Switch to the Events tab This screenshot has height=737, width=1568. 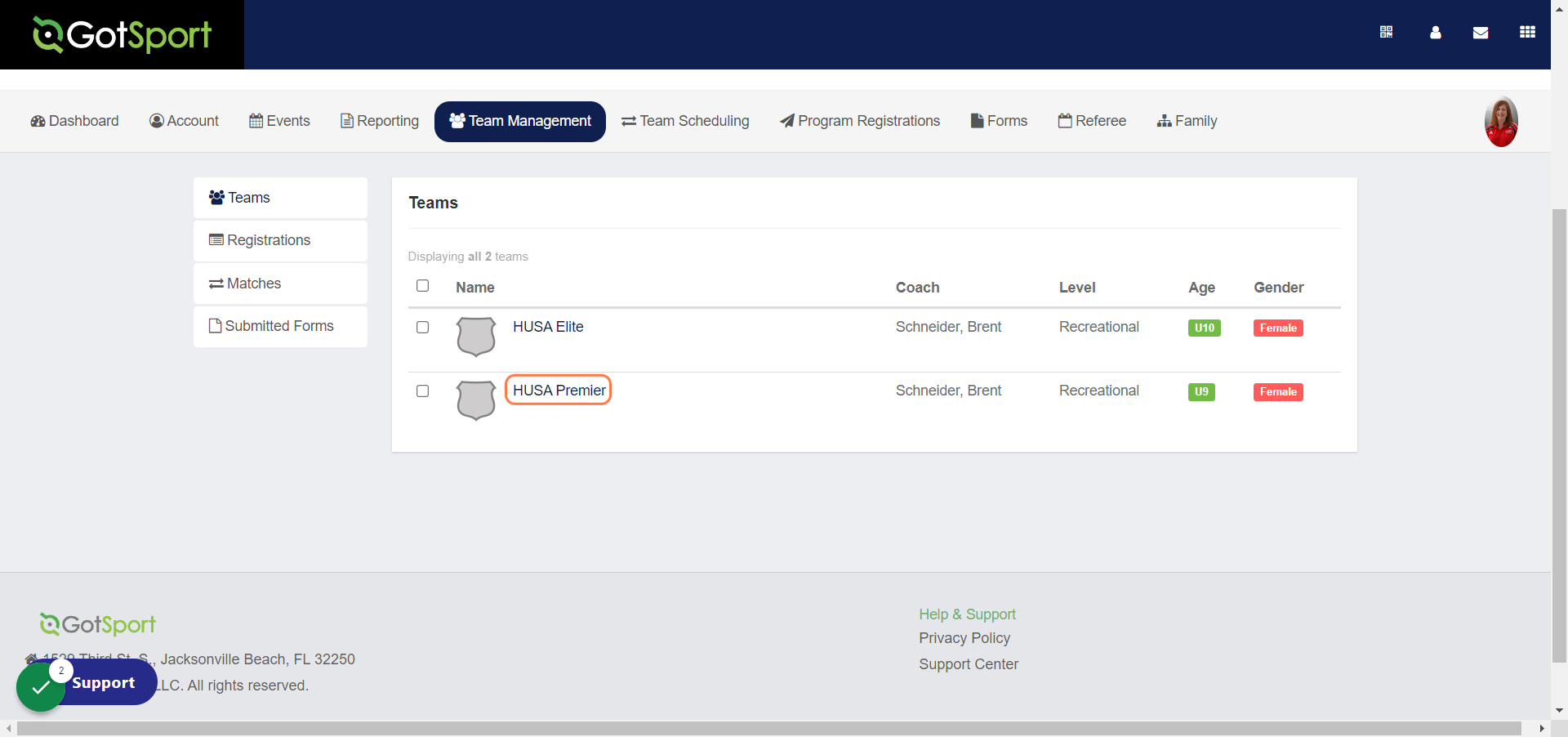(x=279, y=121)
